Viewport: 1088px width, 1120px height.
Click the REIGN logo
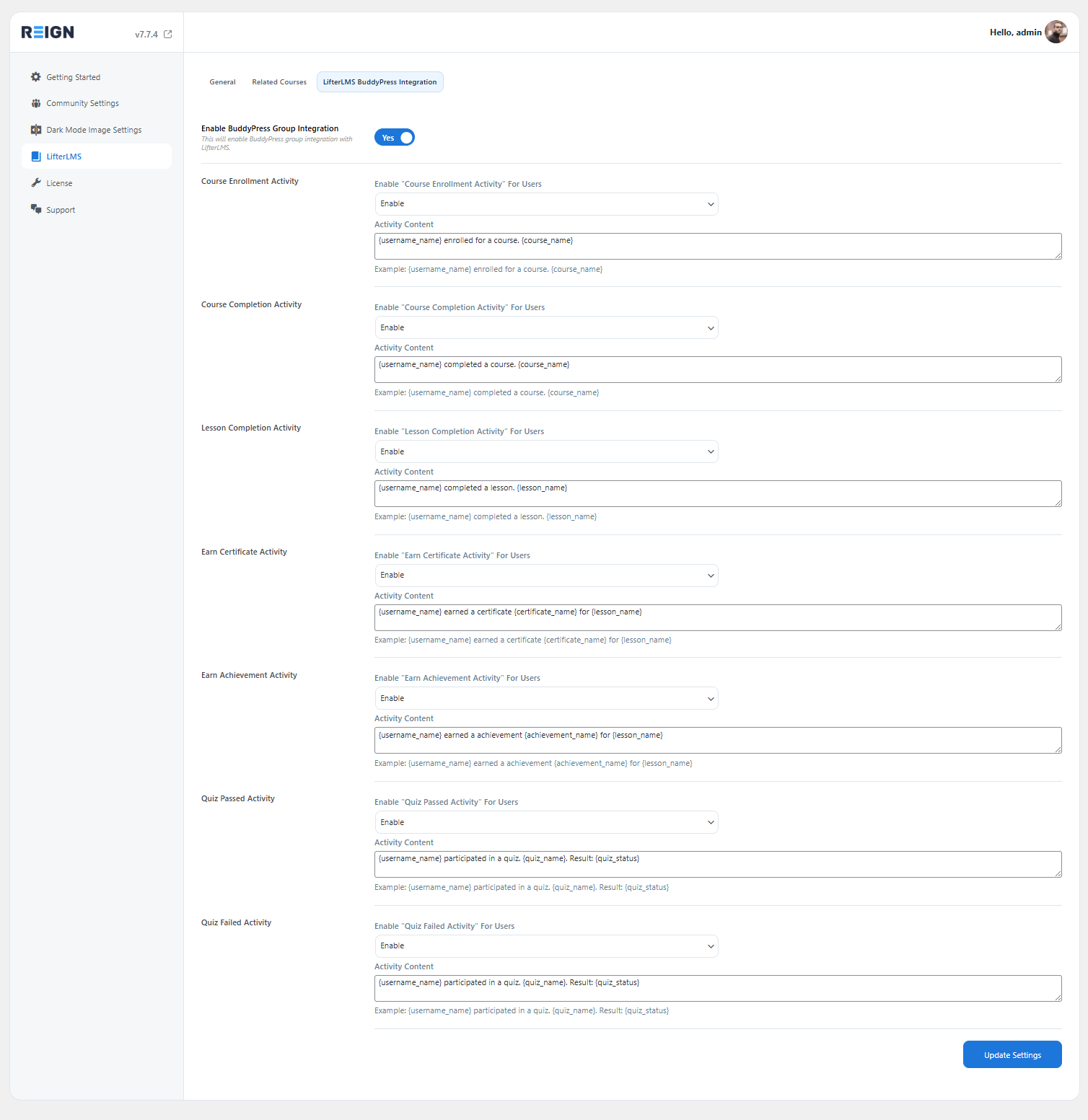click(48, 32)
